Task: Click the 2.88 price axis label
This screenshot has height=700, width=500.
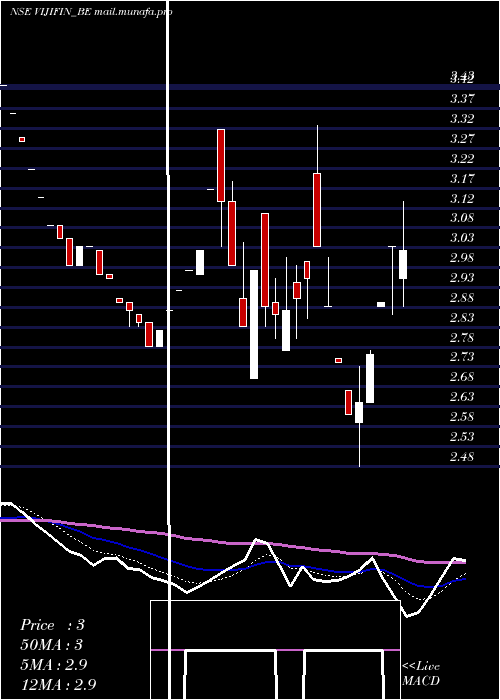Action: coord(462,298)
